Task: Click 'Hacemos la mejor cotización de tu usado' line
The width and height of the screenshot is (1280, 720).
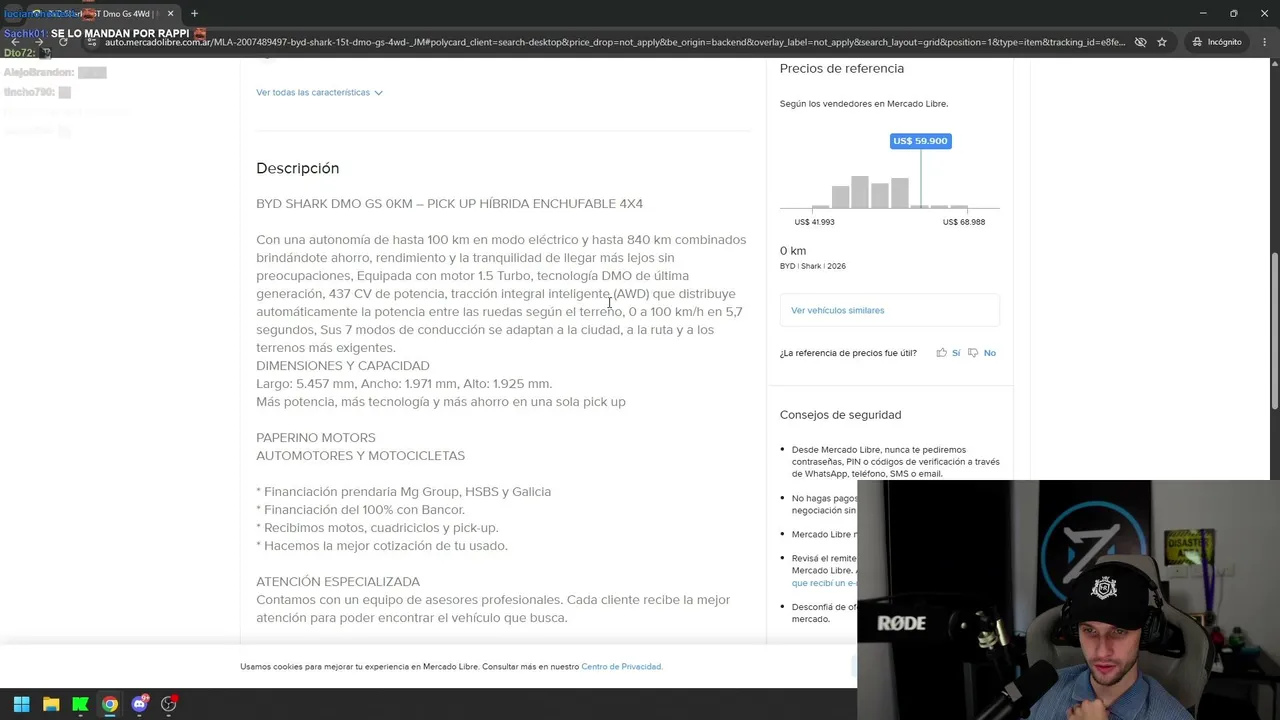Action: (x=382, y=546)
